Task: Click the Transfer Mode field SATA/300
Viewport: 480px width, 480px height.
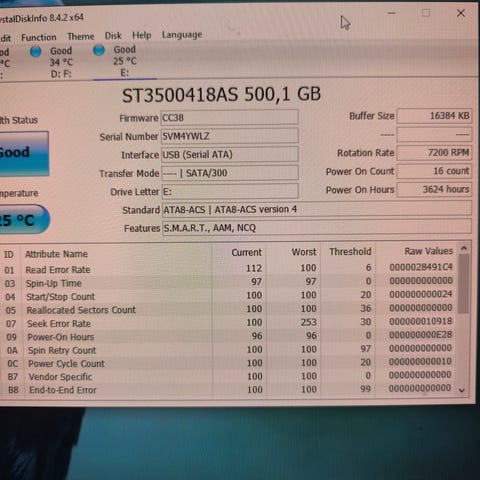Action: [230, 173]
